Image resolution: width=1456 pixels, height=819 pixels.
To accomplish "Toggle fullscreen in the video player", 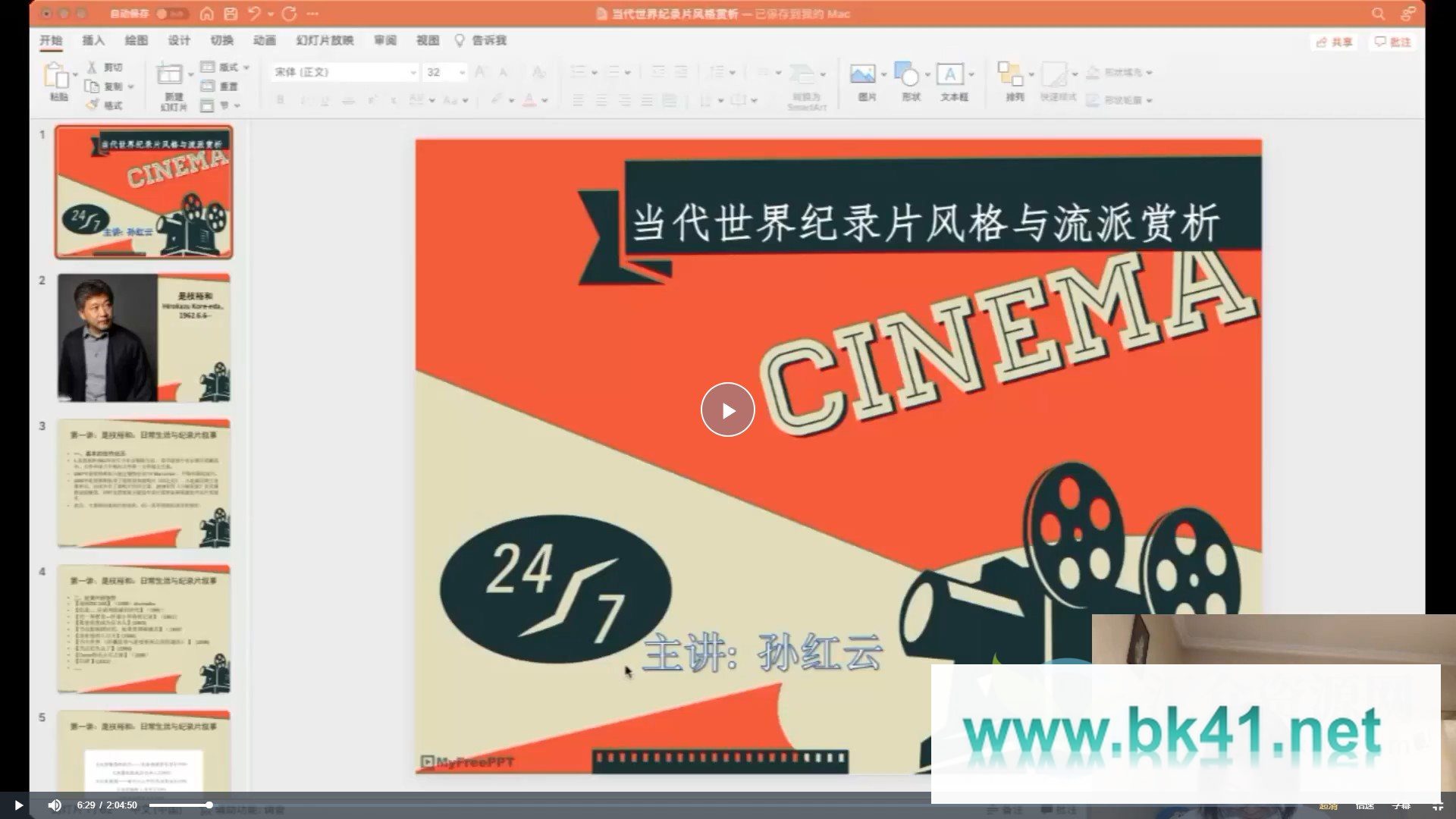I will [x=1437, y=805].
